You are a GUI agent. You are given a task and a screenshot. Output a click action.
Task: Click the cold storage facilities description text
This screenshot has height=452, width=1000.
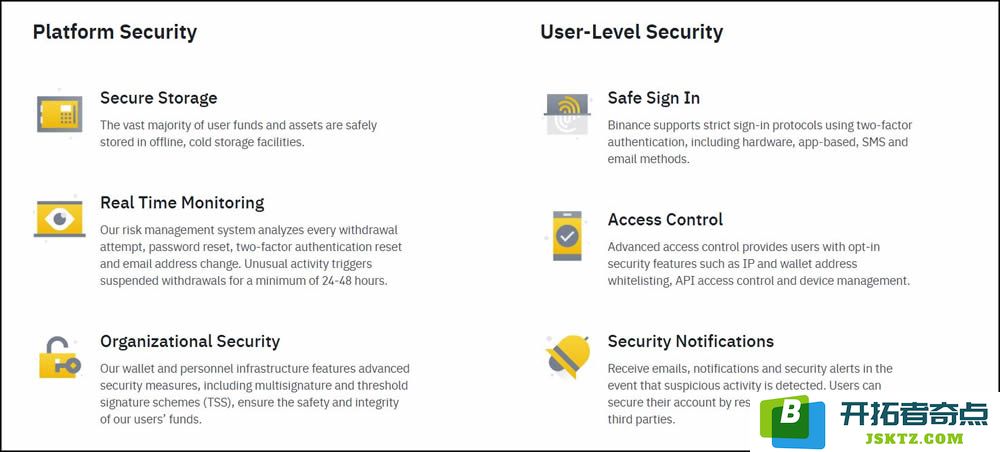tap(239, 134)
